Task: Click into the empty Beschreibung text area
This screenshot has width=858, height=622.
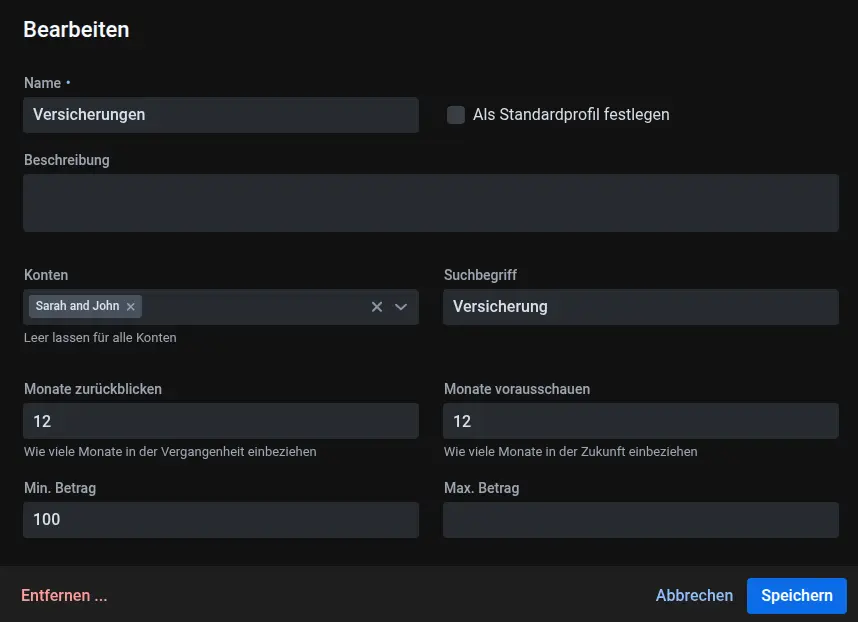Action: tap(430, 203)
